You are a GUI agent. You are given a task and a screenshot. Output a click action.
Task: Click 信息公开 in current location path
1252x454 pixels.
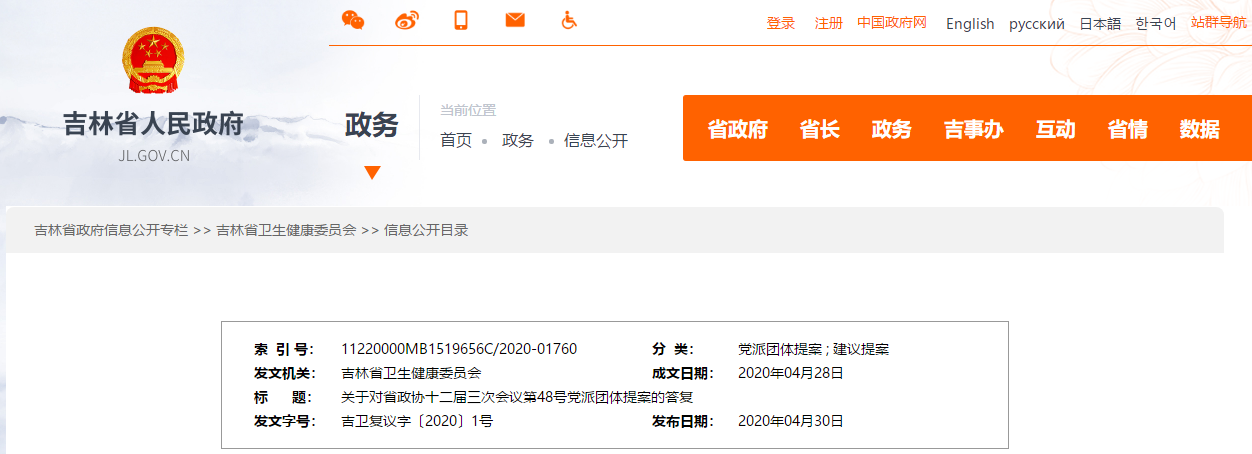coord(596,141)
